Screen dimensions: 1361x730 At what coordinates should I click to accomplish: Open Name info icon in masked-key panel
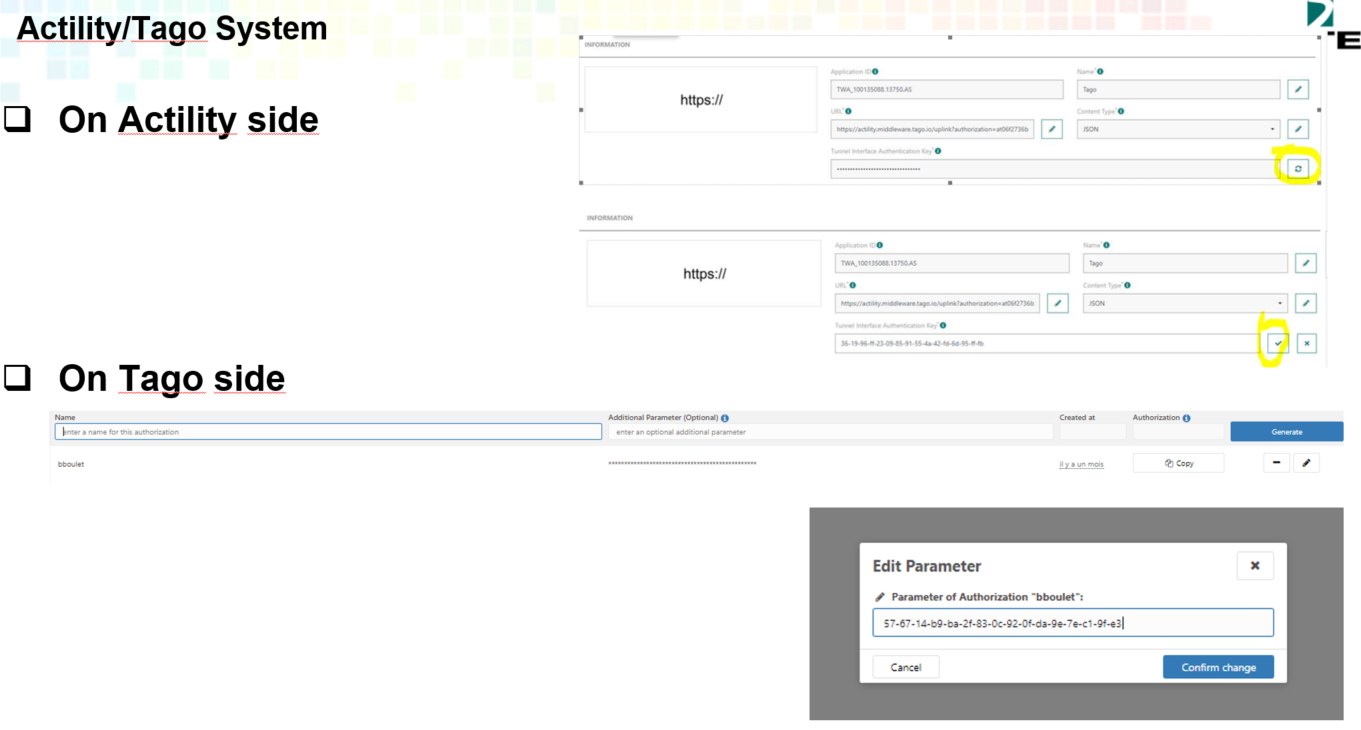point(1101,71)
